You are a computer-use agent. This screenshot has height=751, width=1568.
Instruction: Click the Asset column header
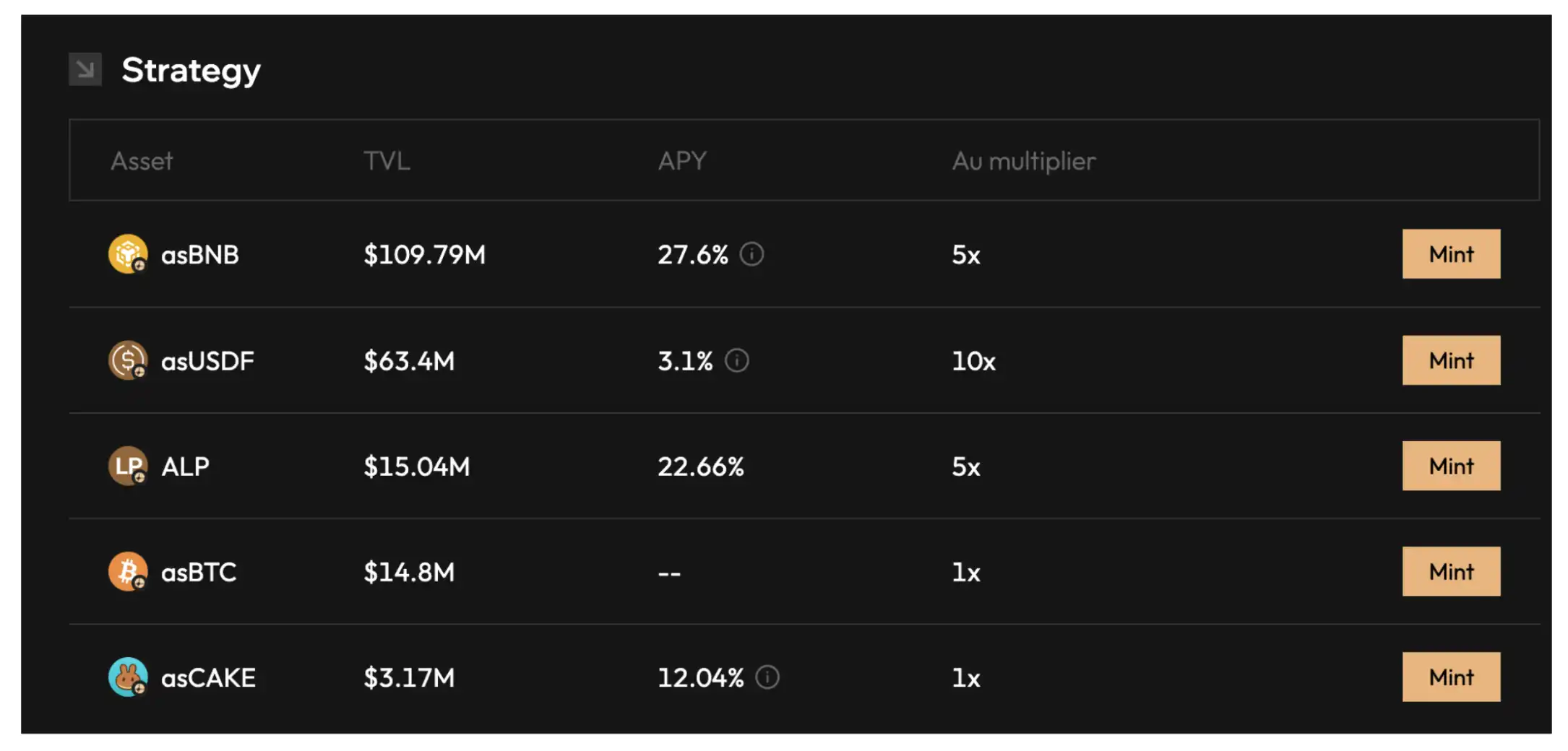(142, 160)
